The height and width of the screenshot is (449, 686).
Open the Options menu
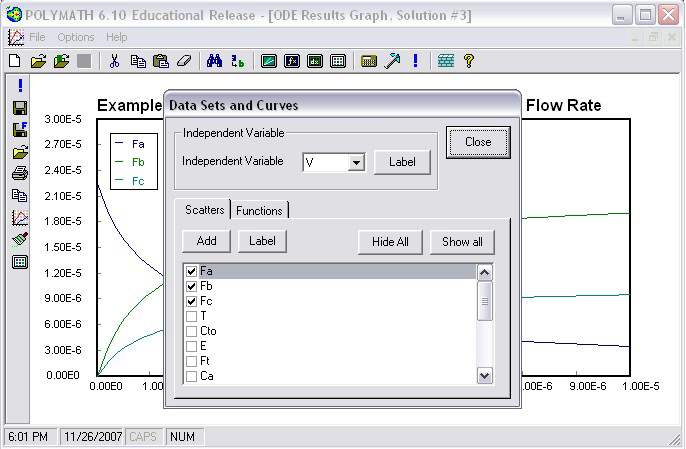75,37
